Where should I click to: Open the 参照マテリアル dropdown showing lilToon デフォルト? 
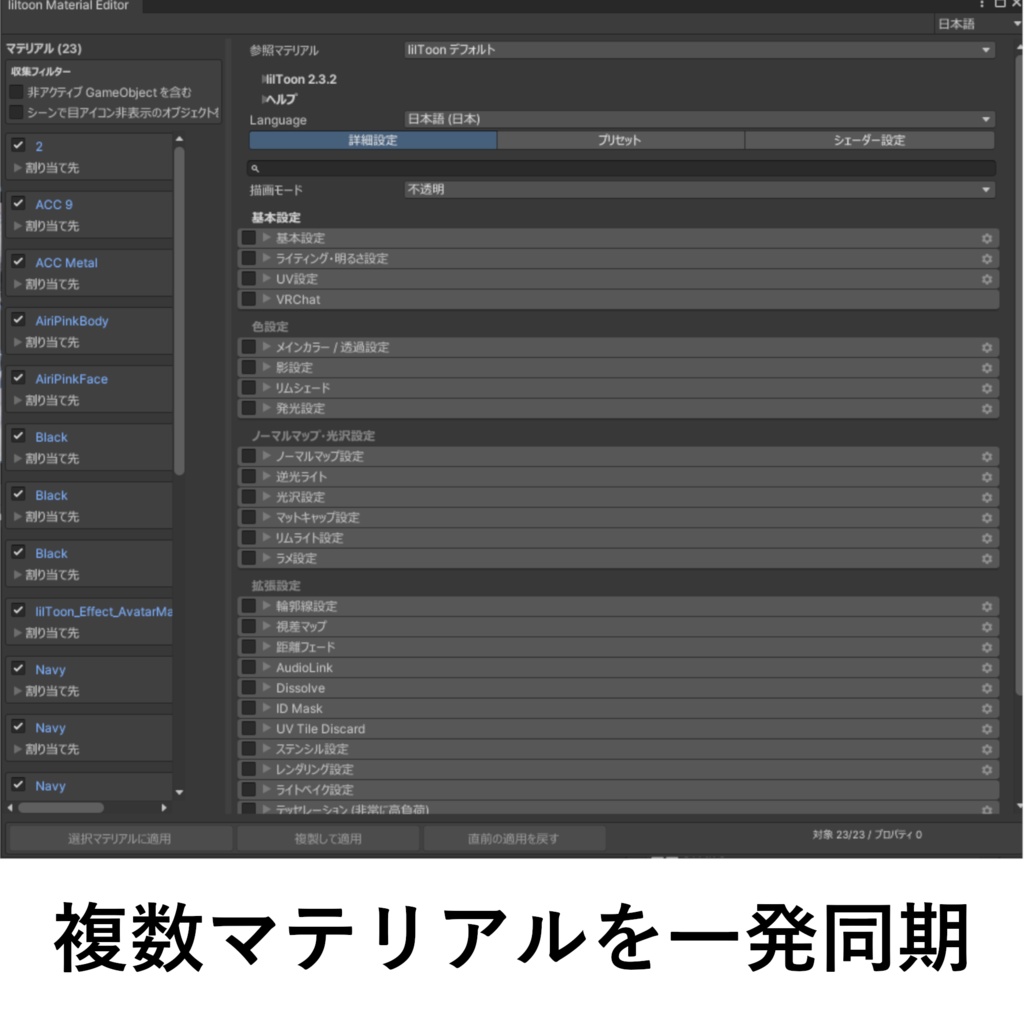click(x=700, y=49)
